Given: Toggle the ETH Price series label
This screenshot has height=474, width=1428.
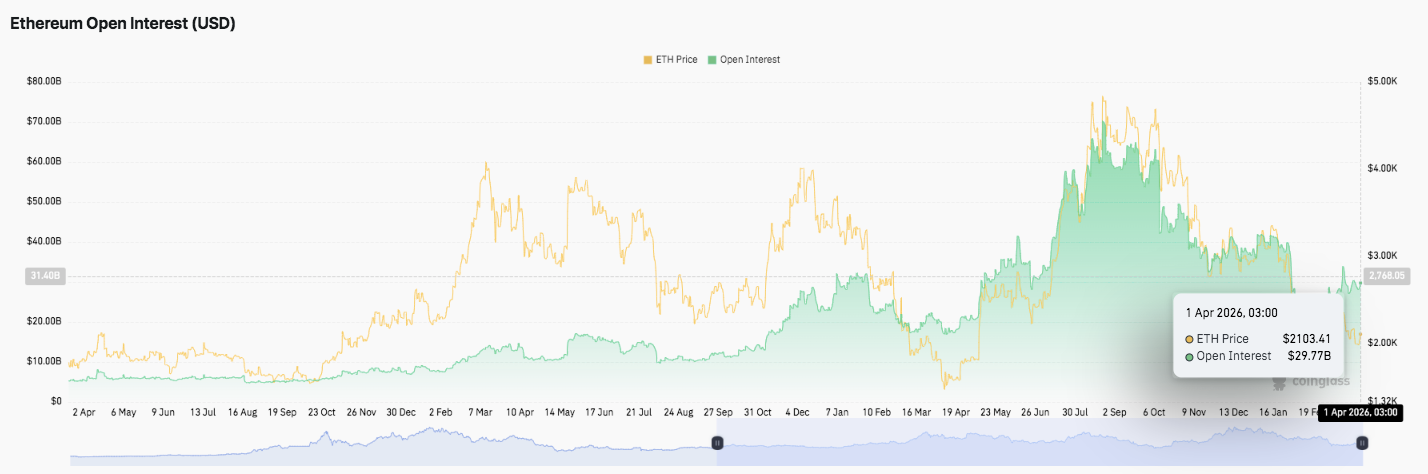Looking at the screenshot, I should coord(678,60).
